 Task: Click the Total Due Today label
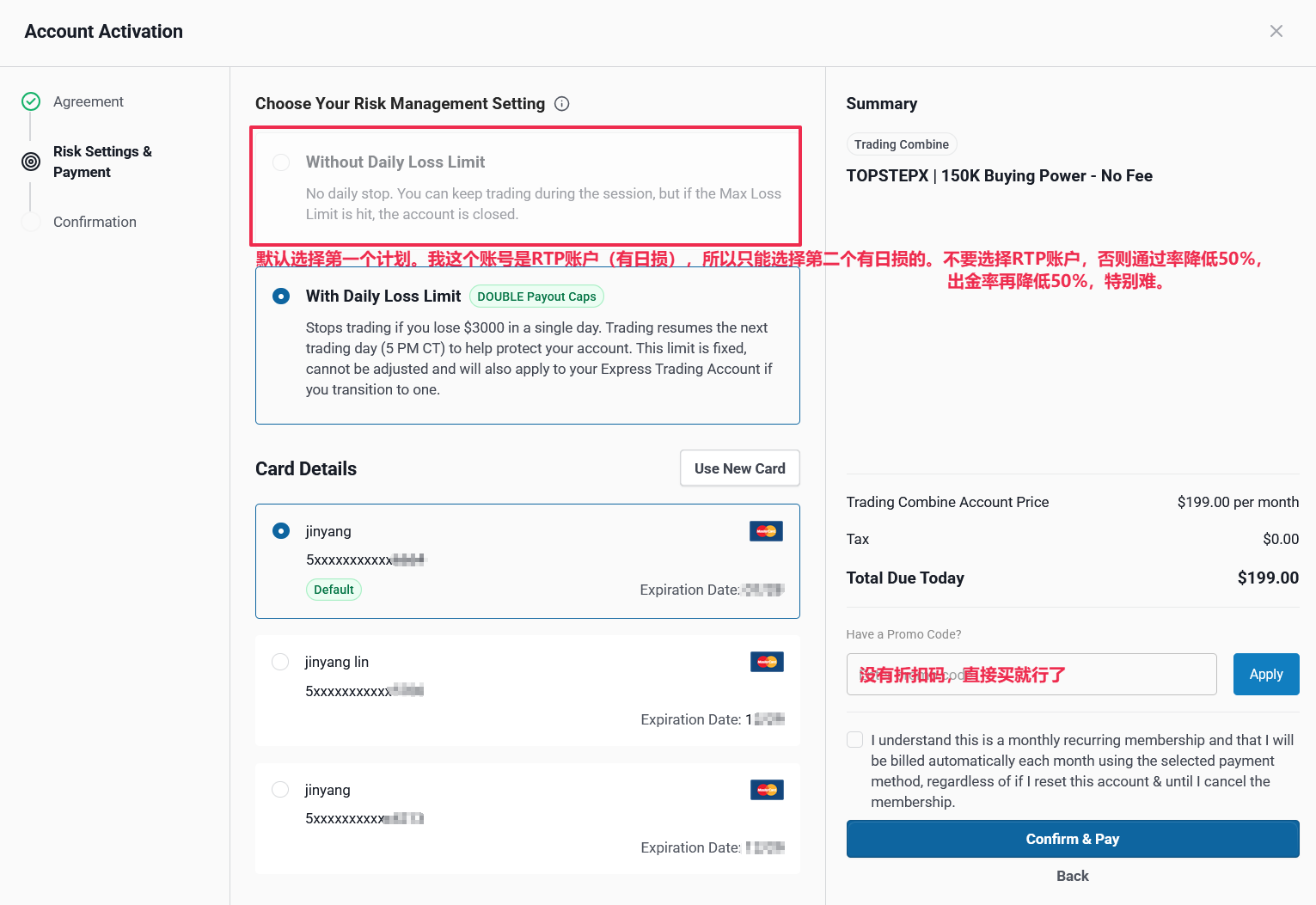pos(905,578)
